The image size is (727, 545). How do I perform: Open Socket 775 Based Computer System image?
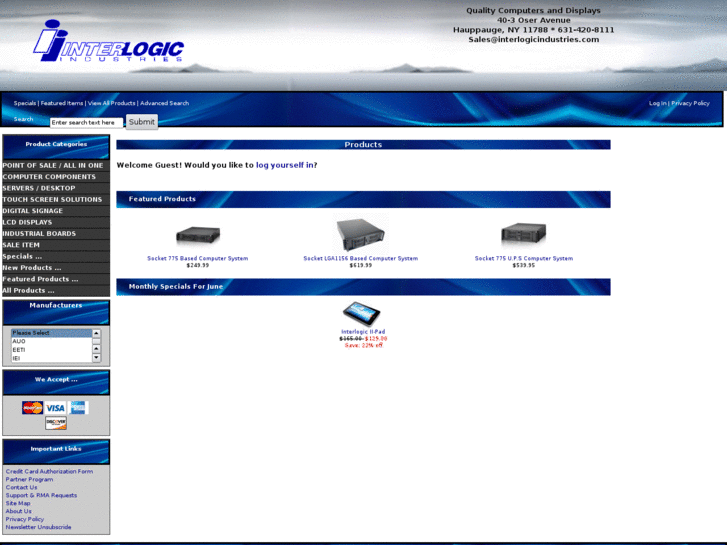coord(198,235)
